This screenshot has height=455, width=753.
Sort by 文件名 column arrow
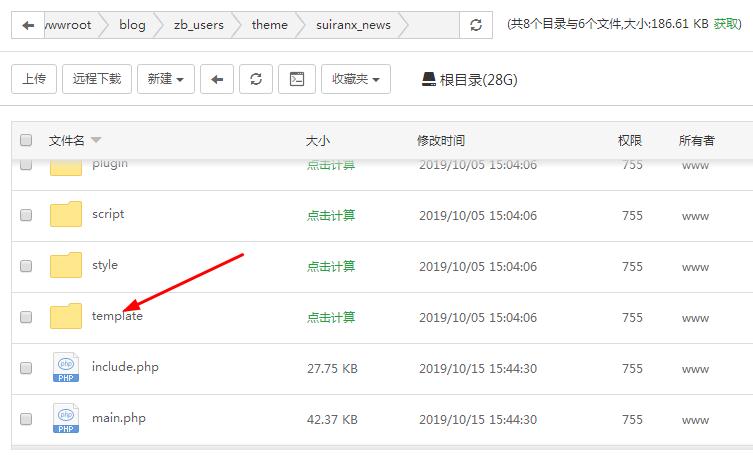point(96,140)
